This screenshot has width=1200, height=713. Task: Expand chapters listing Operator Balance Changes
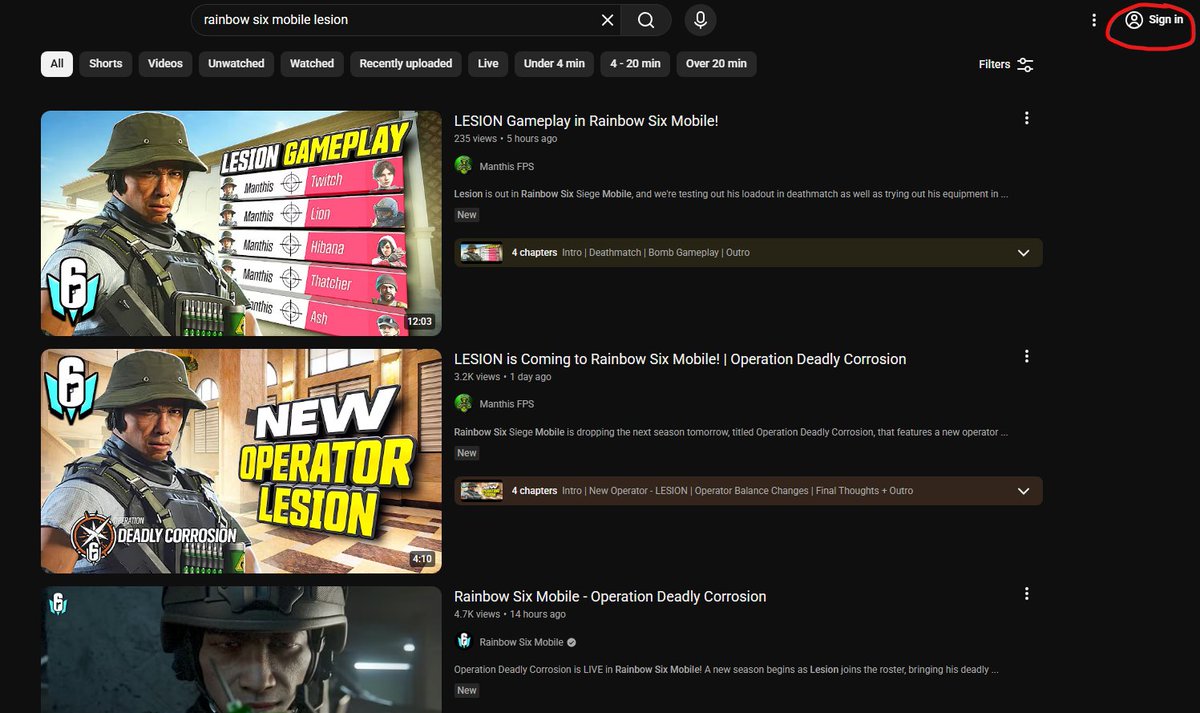coord(748,491)
